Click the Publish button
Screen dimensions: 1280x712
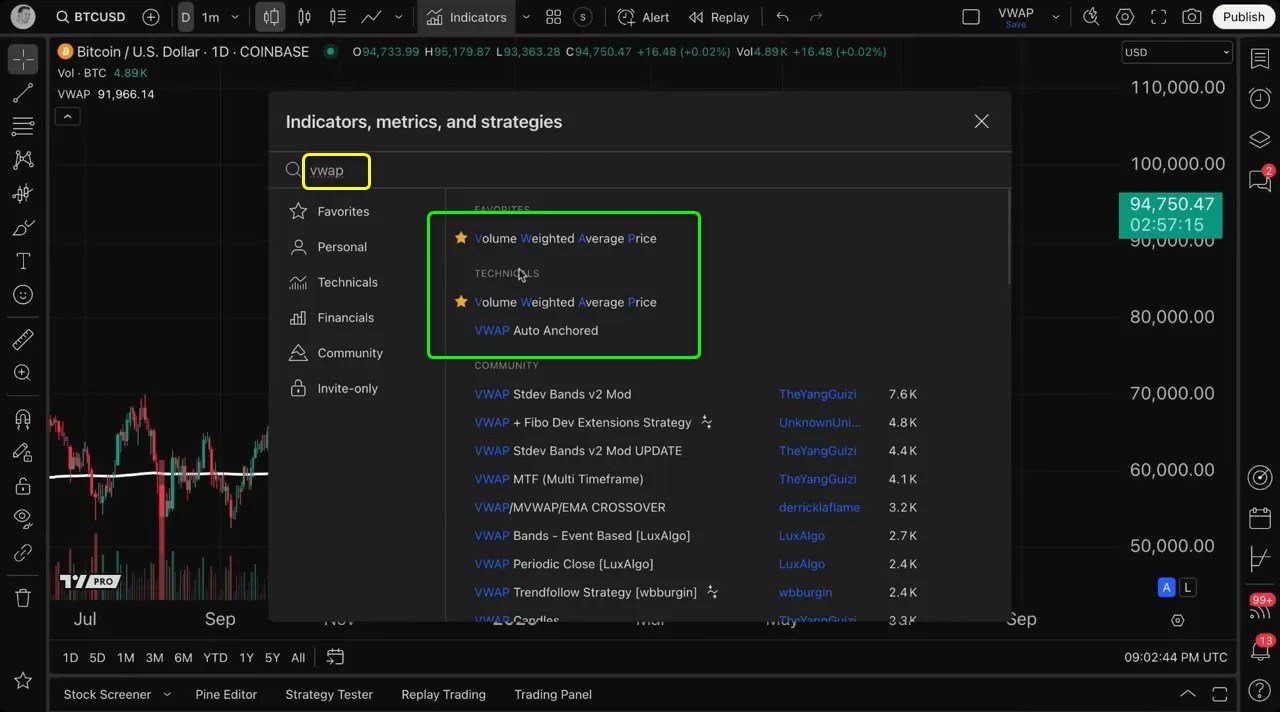click(1243, 17)
